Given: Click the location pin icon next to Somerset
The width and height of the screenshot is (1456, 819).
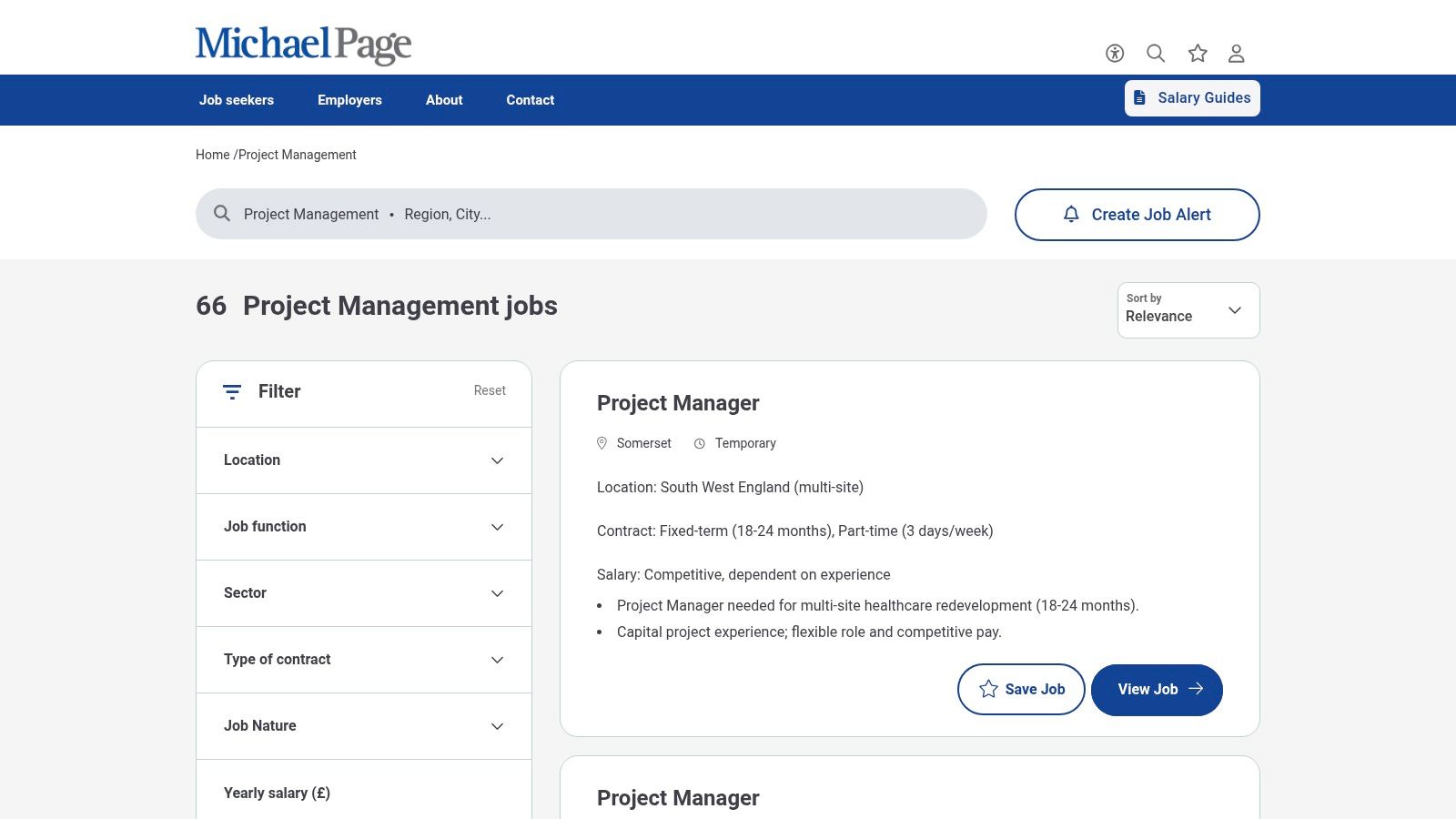Looking at the screenshot, I should tap(602, 443).
